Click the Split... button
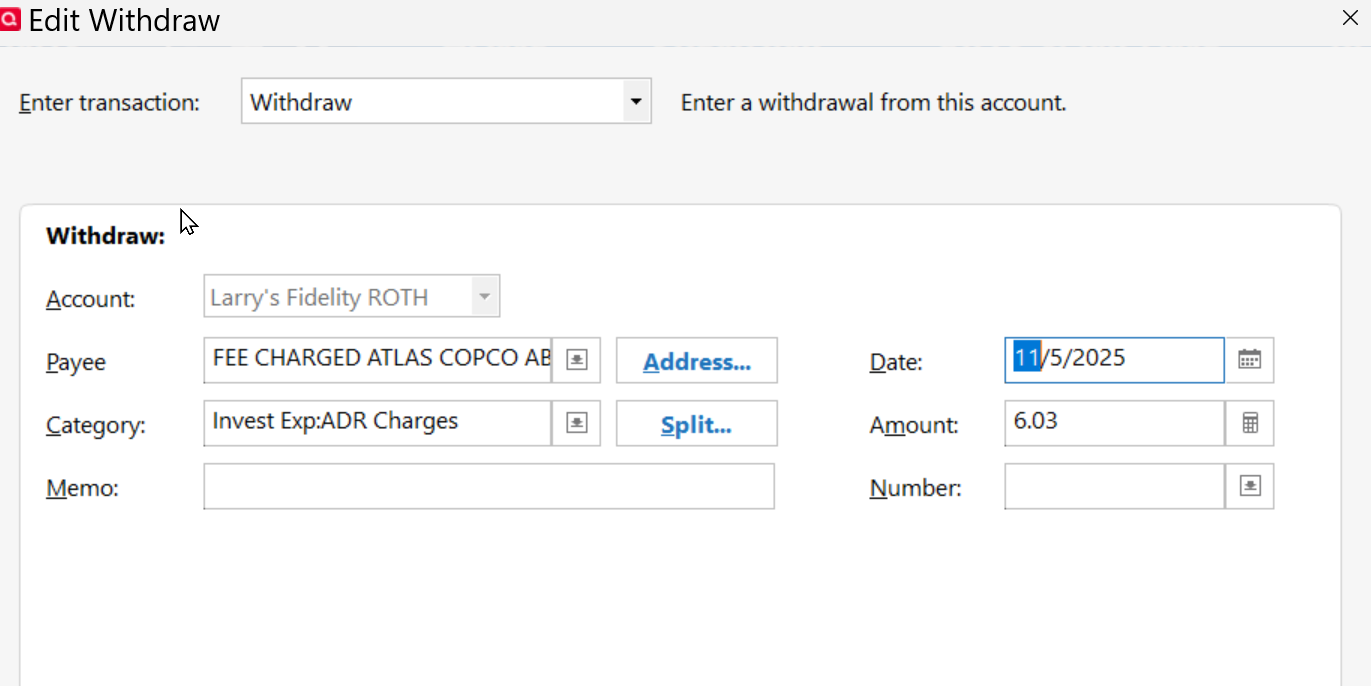Viewport: 1371px width, 686px height. [x=697, y=423]
